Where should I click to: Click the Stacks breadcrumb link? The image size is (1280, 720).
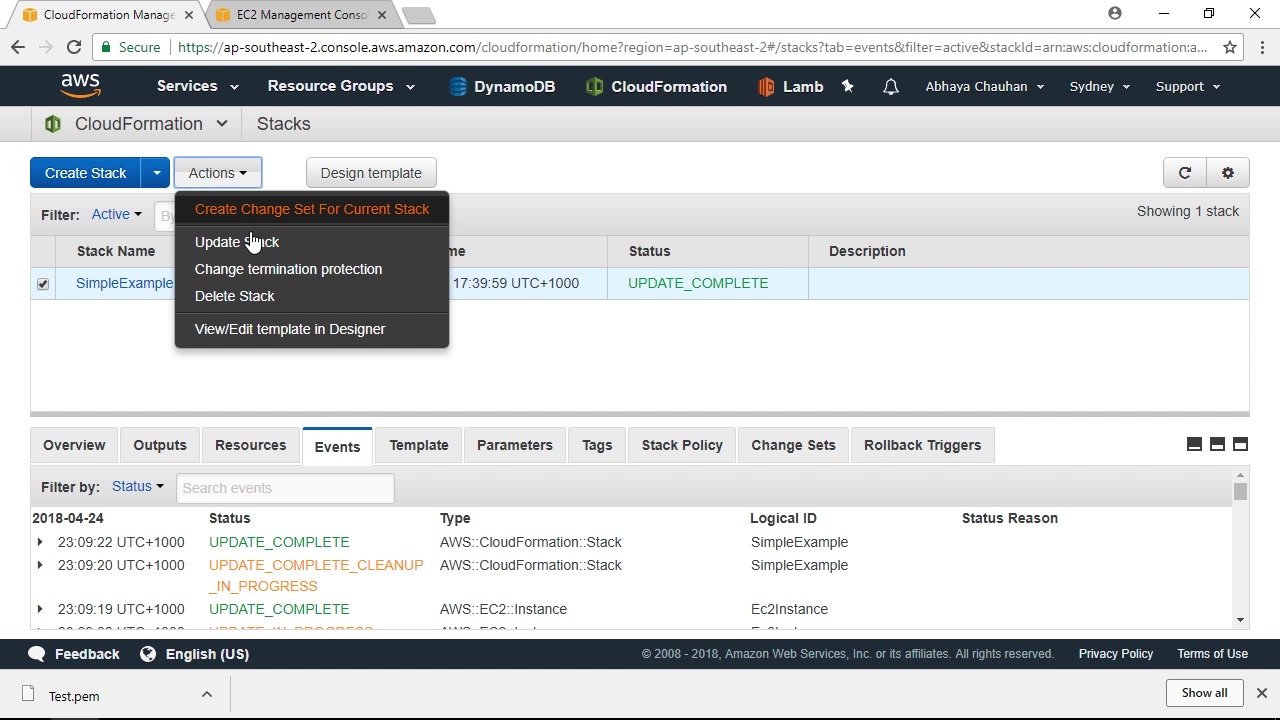284,124
